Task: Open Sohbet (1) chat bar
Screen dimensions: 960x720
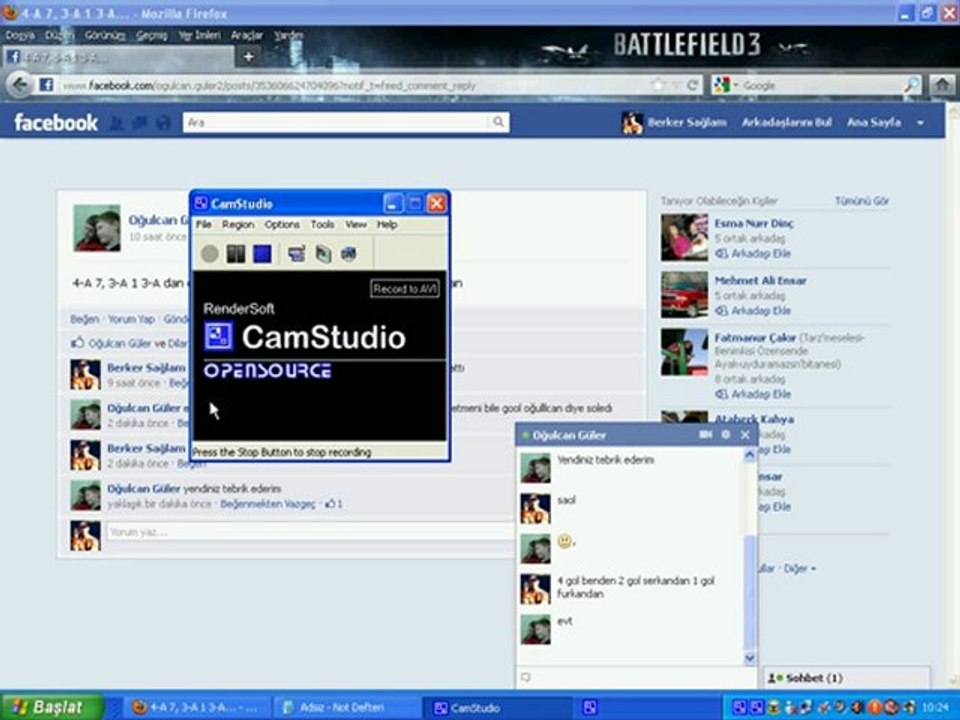Action: pos(847,678)
